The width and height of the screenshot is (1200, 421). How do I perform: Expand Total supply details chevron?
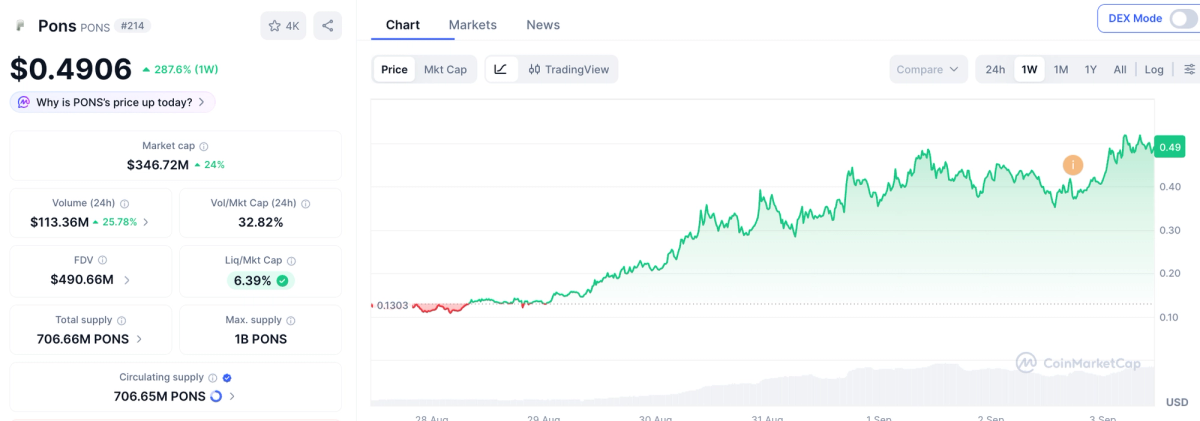pos(139,339)
